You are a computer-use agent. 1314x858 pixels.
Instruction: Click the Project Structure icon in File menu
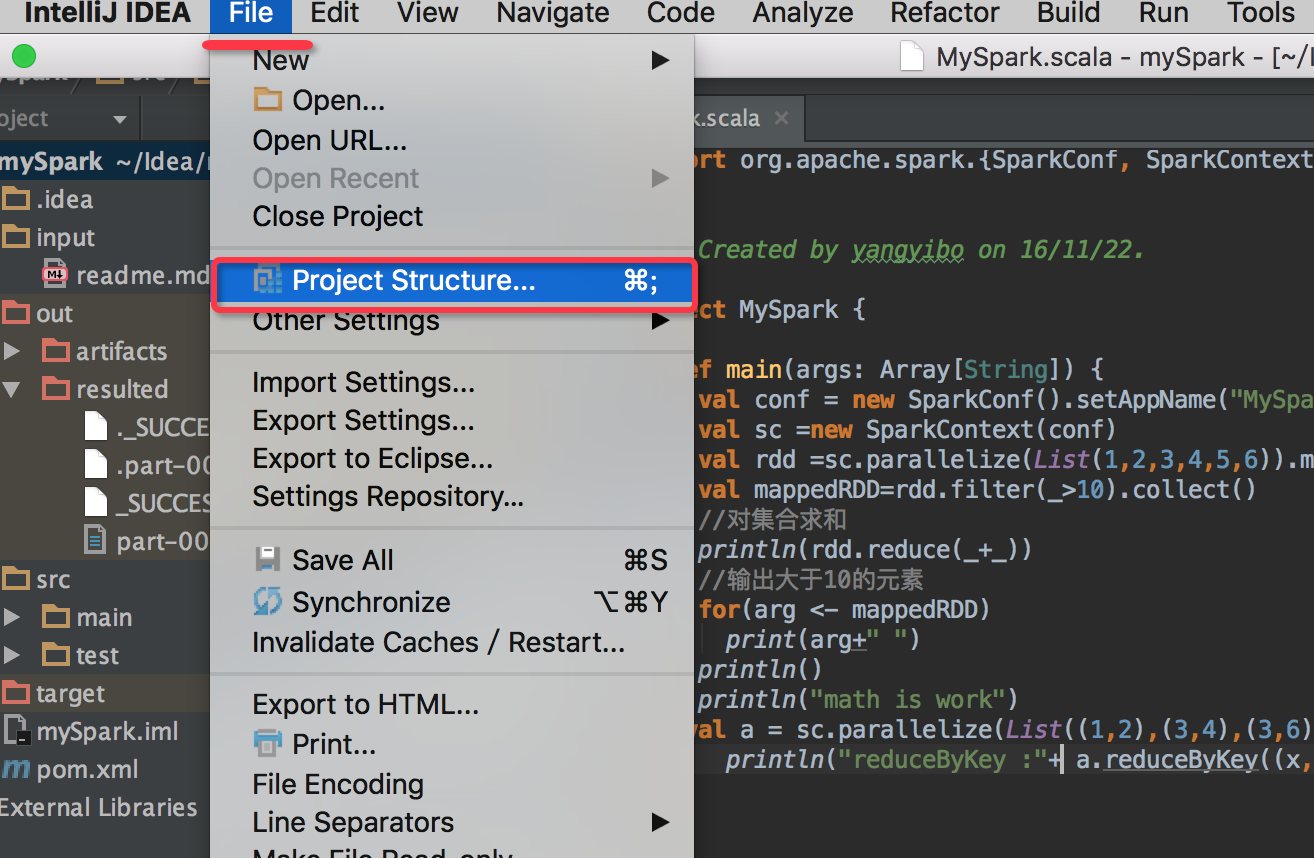267,281
